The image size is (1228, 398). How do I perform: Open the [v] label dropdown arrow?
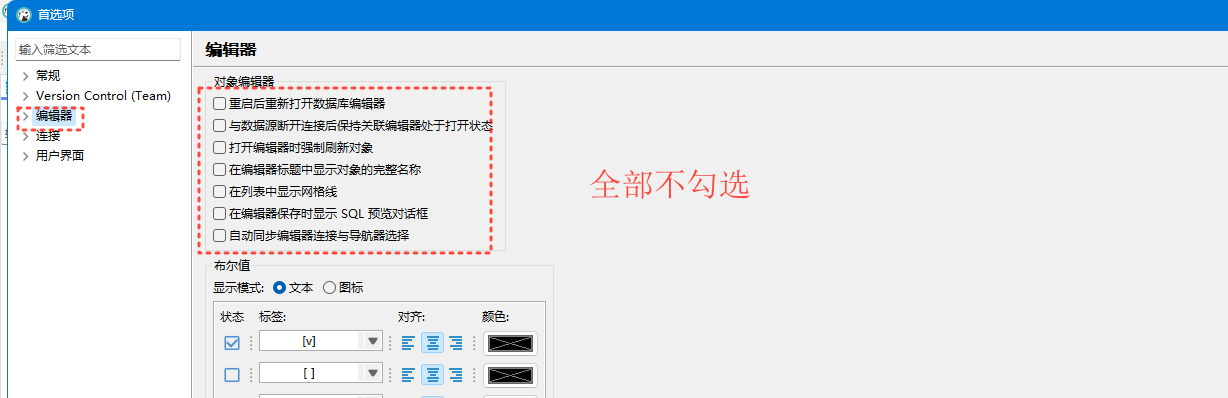pos(373,342)
